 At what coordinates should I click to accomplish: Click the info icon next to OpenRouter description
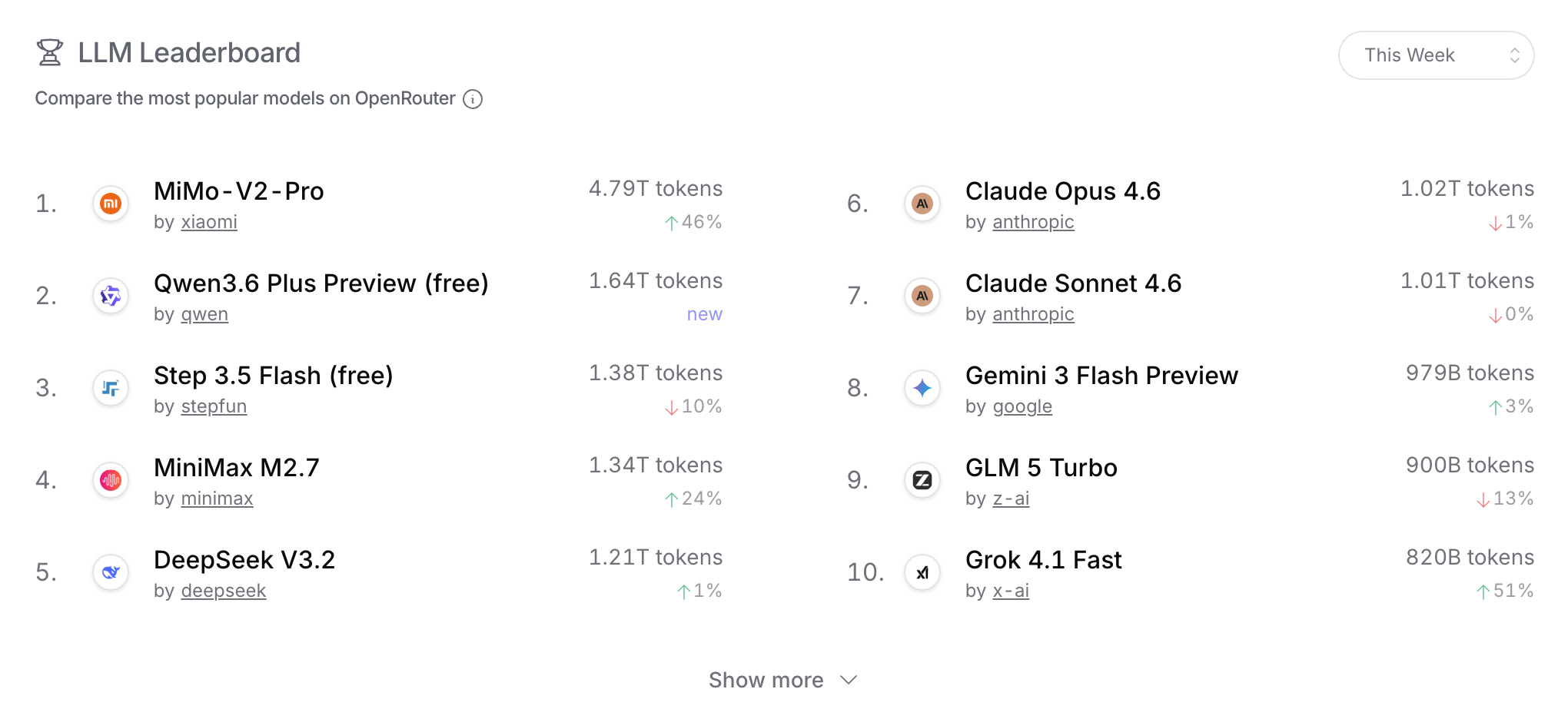coord(473,99)
